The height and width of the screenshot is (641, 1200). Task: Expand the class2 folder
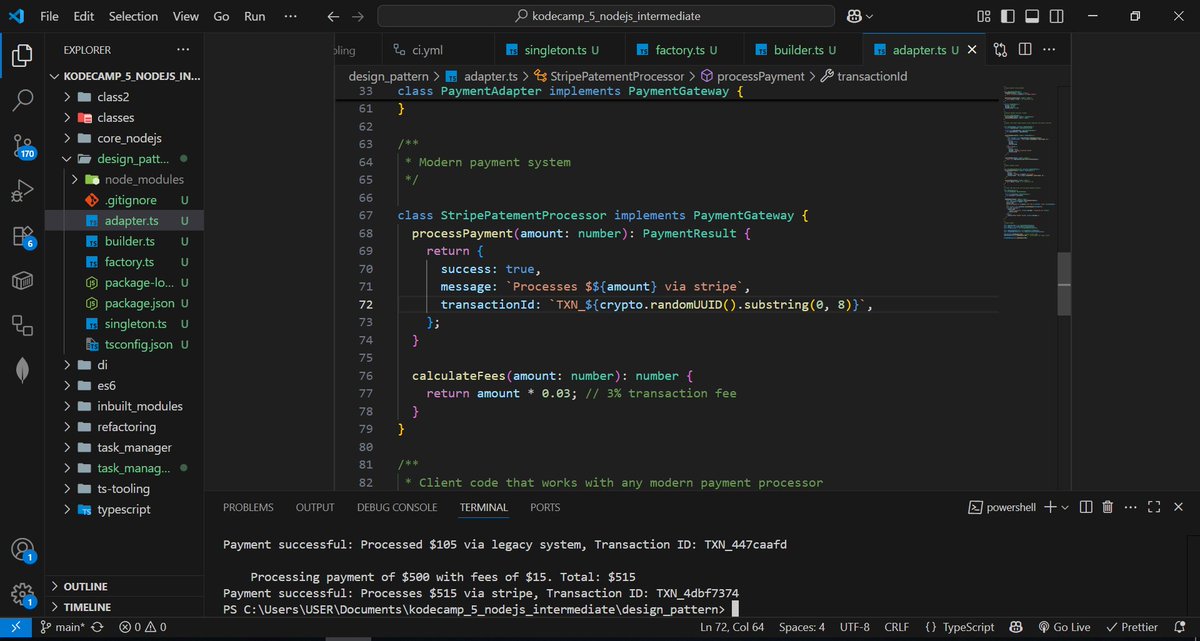pyautogui.click(x=124, y=97)
